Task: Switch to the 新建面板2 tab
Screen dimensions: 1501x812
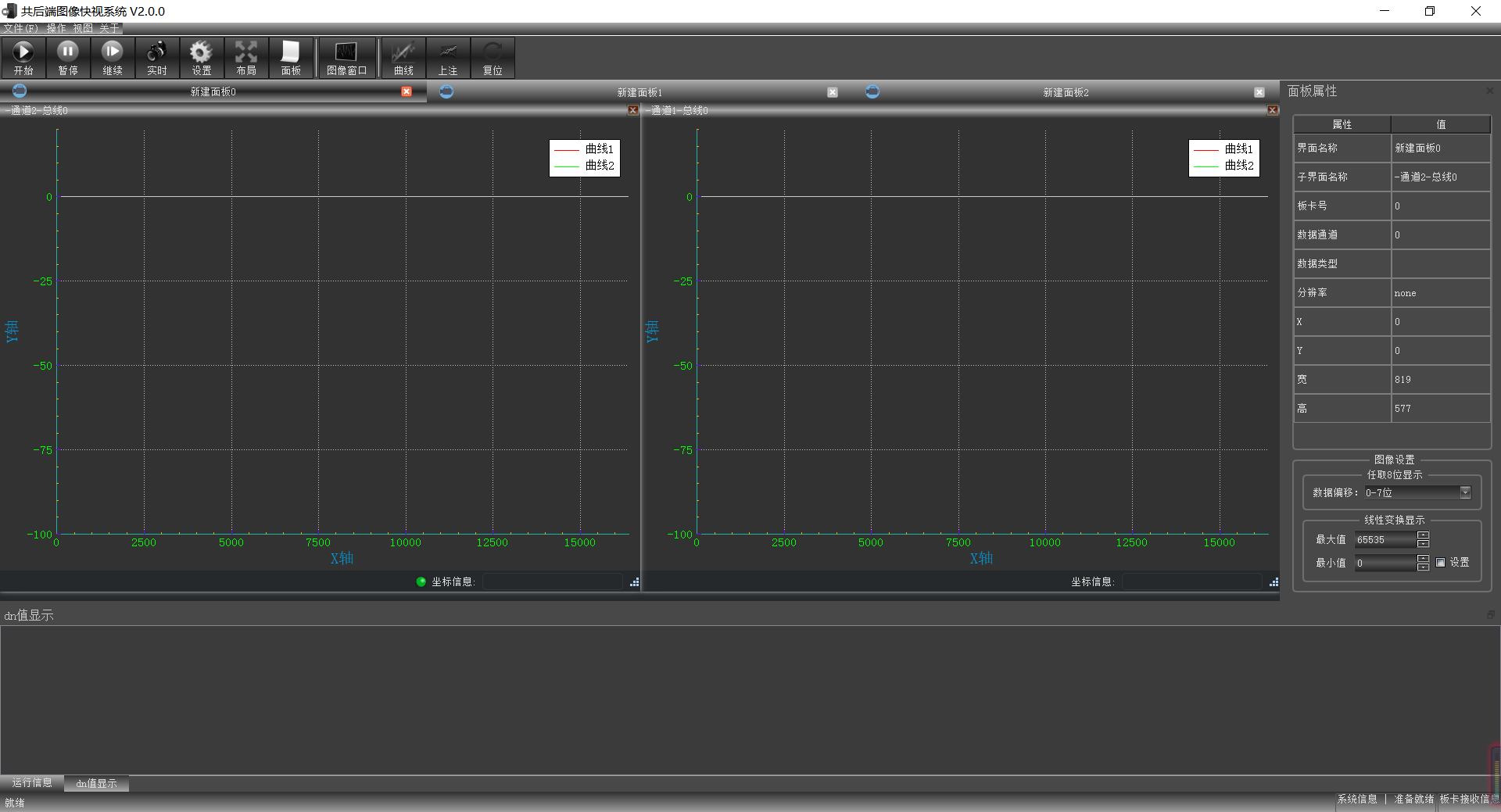Action: 1066,92
